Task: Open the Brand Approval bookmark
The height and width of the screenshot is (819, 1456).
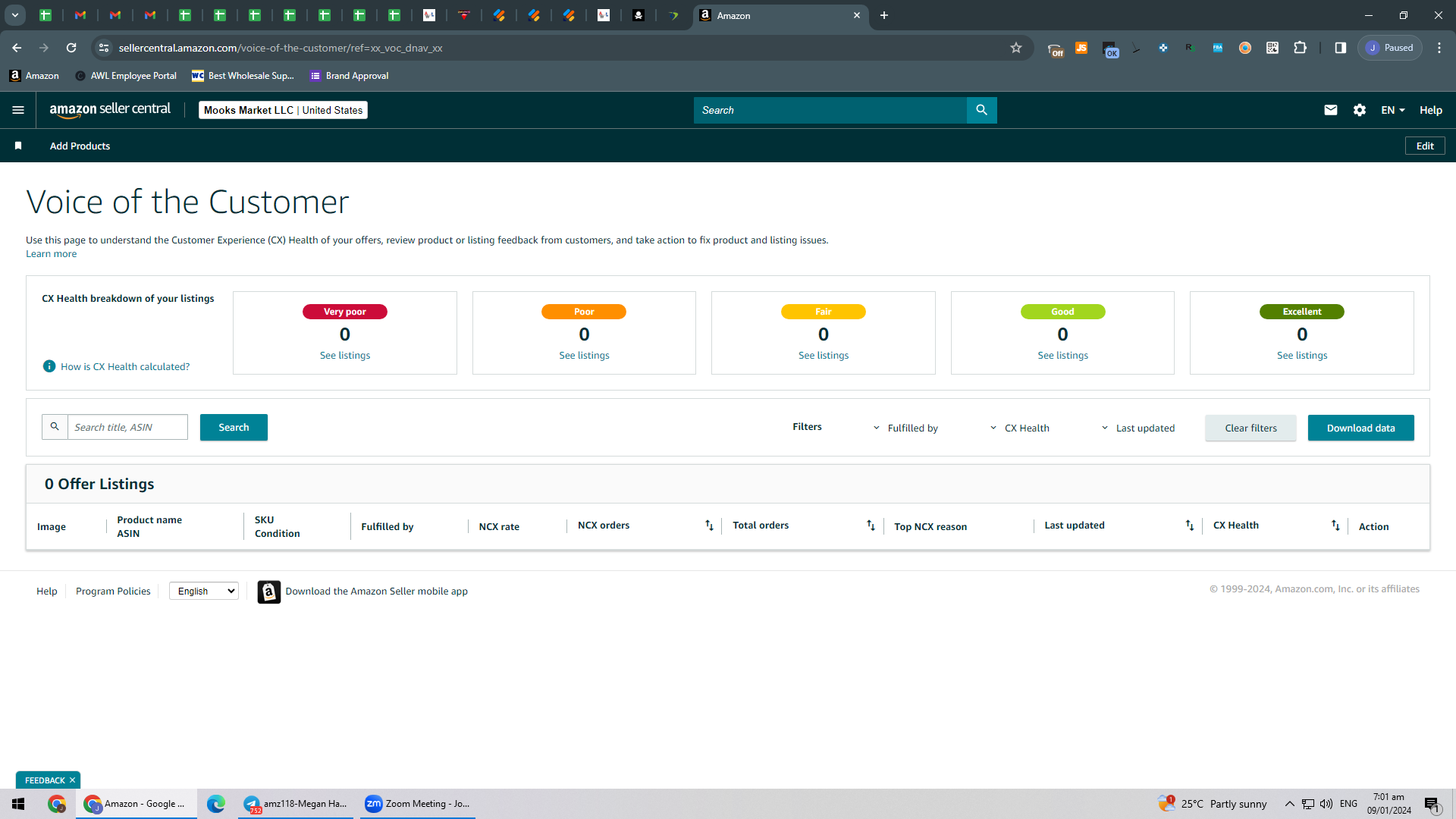Action: (x=349, y=76)
